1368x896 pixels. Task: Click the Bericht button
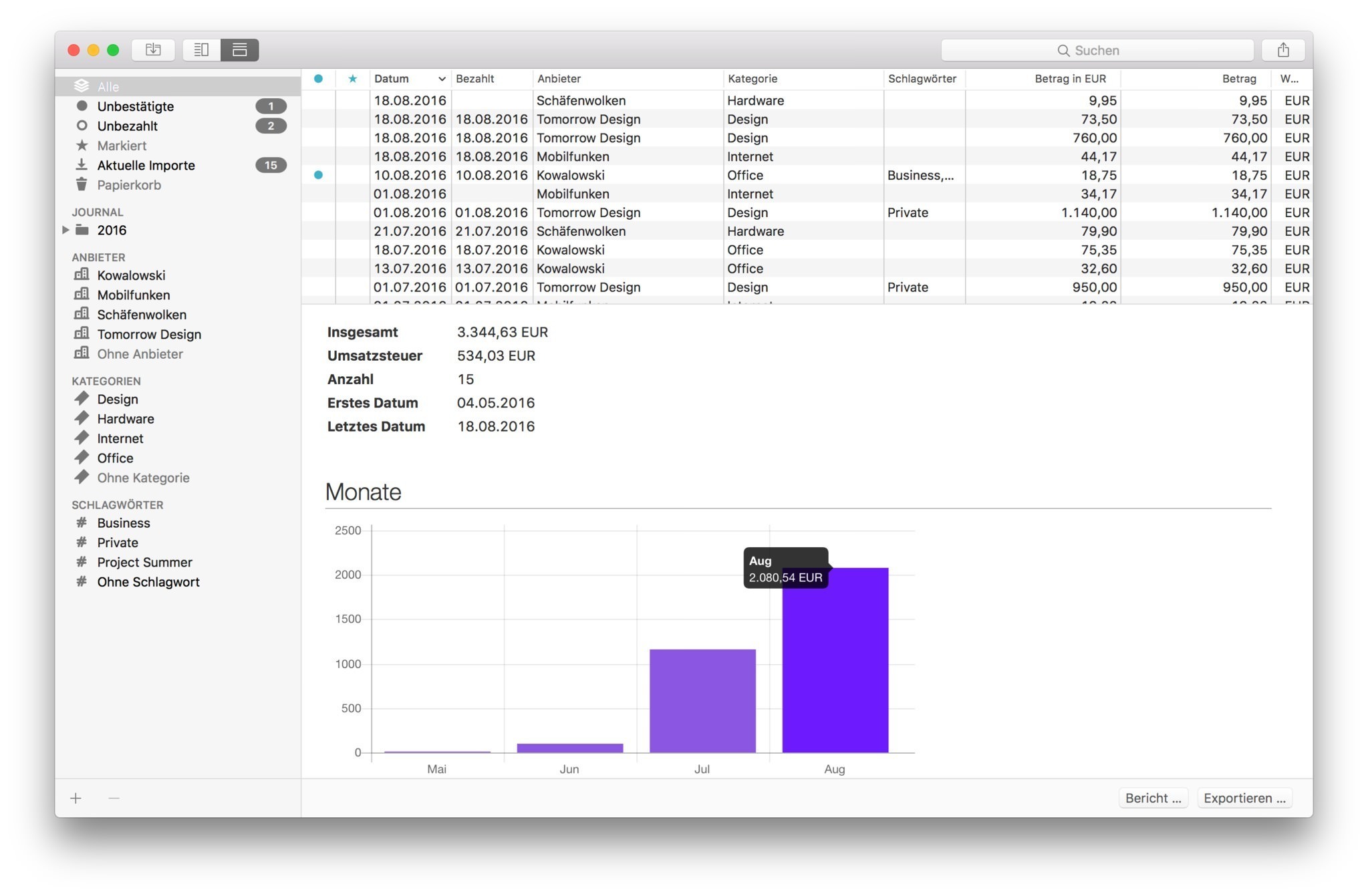click(1153, 798)
